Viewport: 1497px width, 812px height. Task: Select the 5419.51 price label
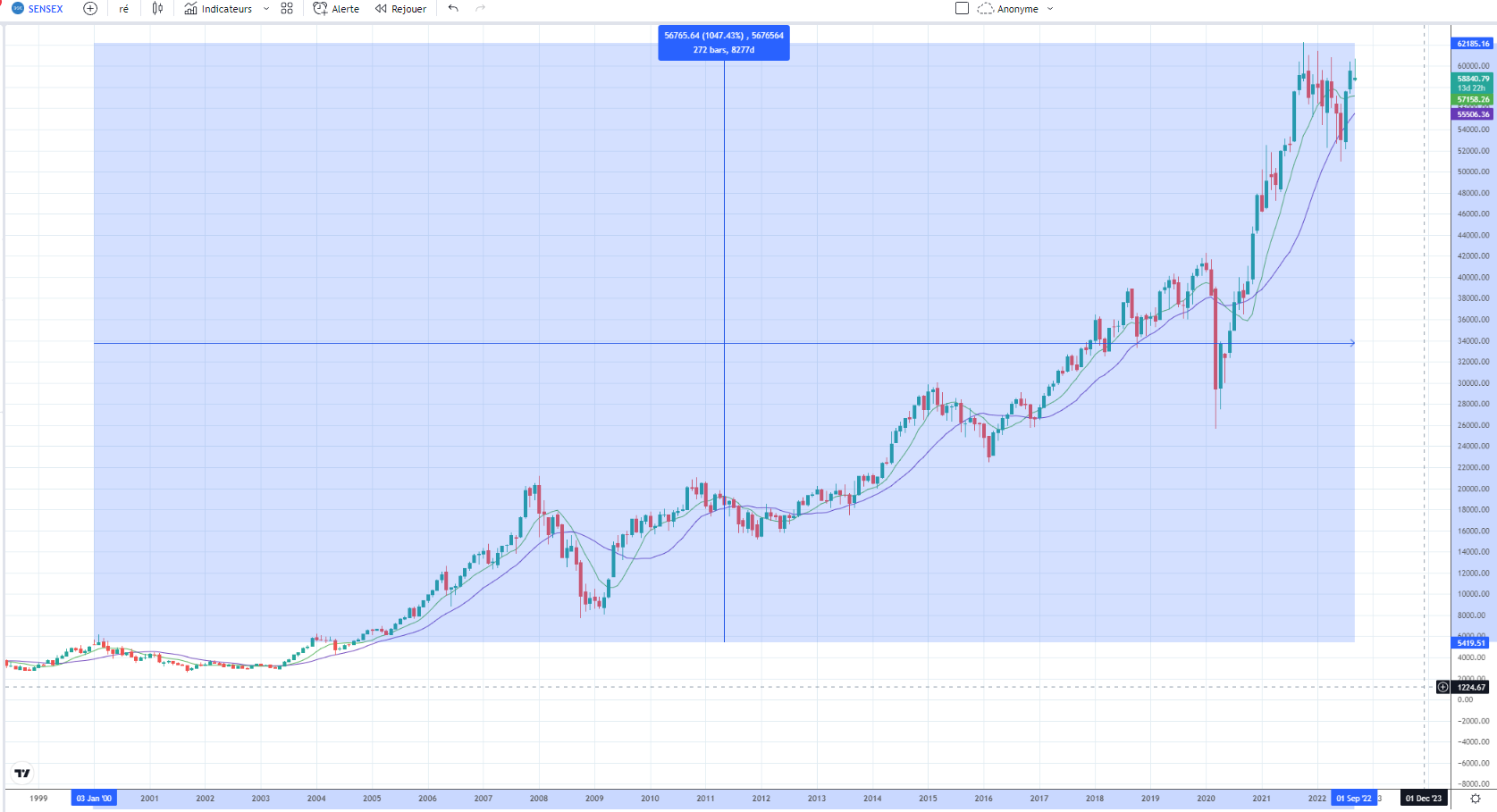point(1471,643)
